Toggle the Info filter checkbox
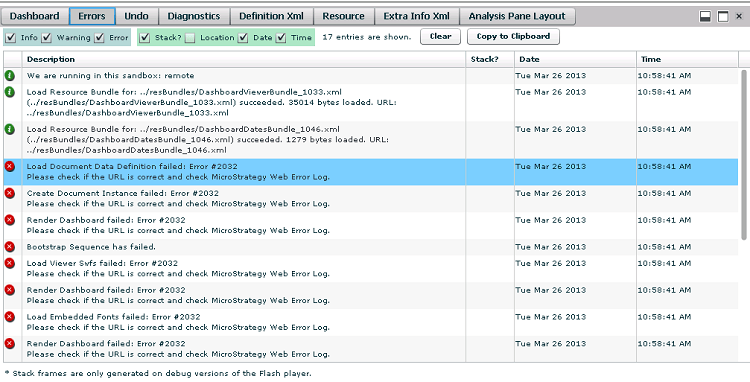This screenshot has width=750, height=382. (x=11, y=37)
